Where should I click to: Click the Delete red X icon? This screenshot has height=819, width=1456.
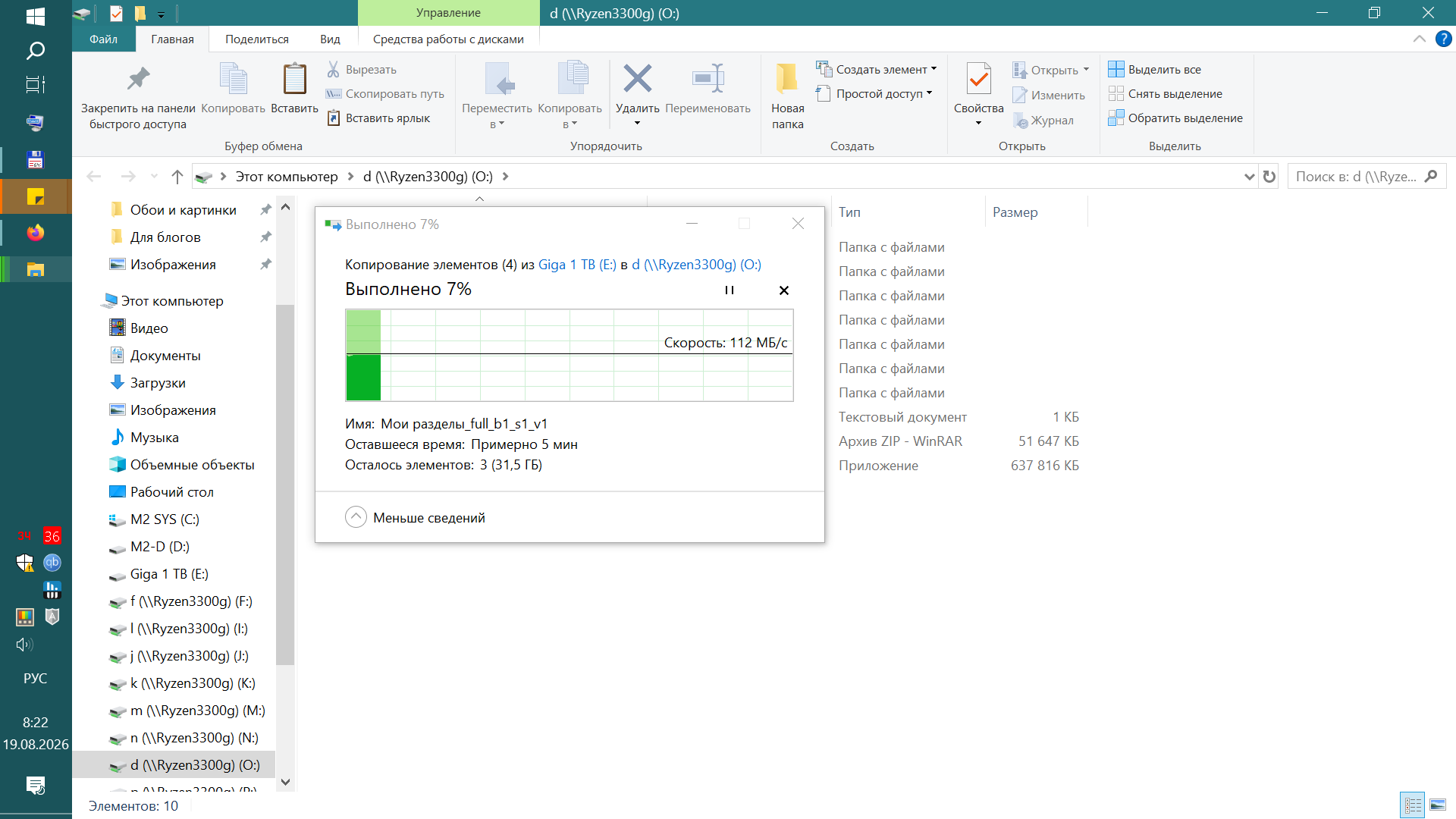point(637,78)
